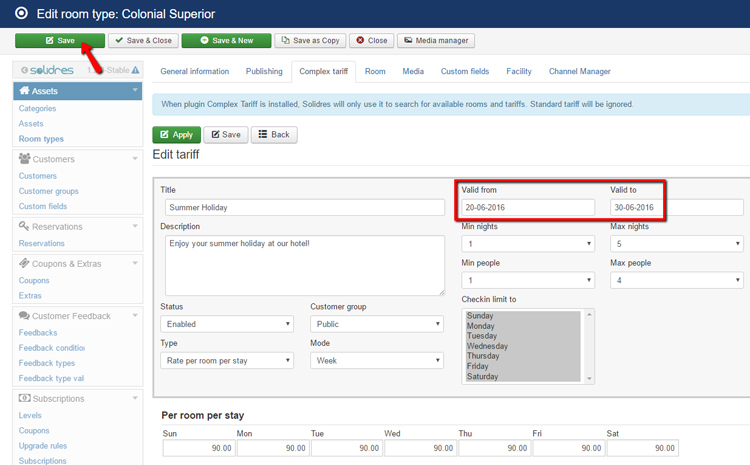Open the Customer group dropdown
The image size is (750, 465).
click(377, 324)
